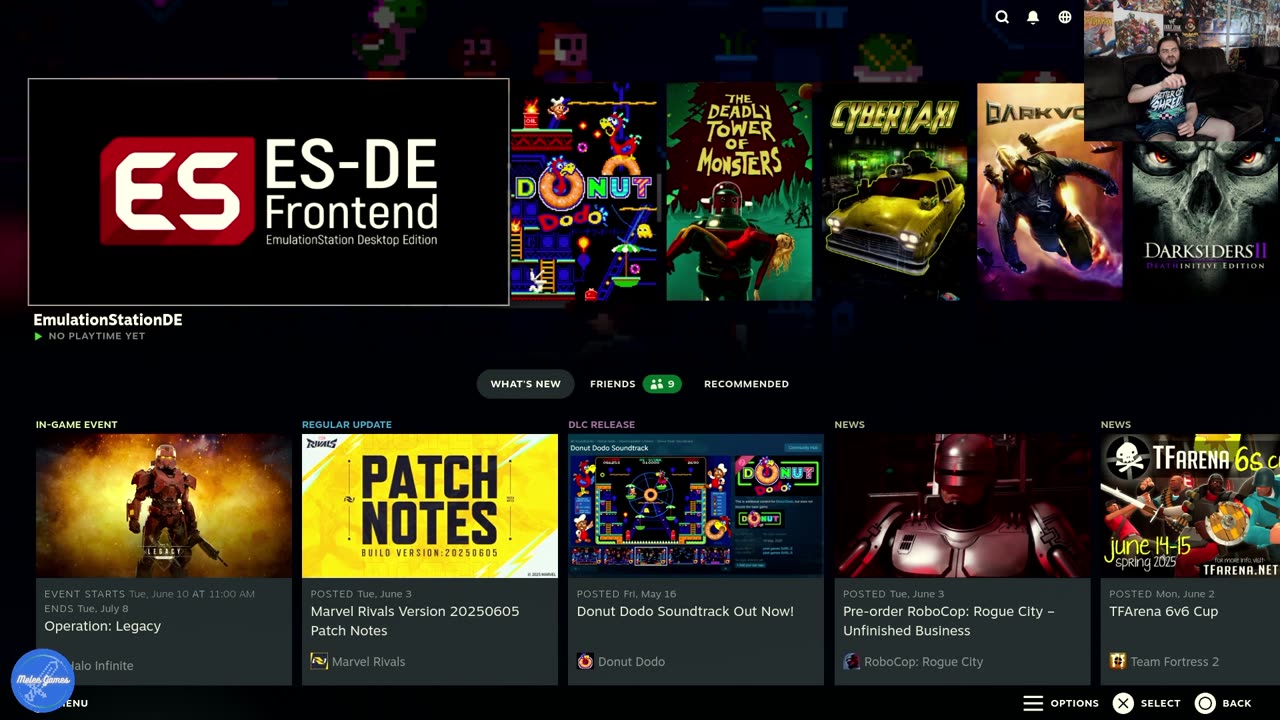Switch to the What's New tab
This screenshot has width=1280, height=720.
tap(525, 384)
